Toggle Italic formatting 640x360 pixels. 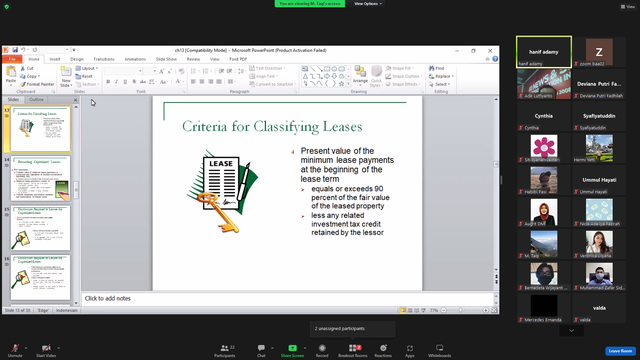(x=117, y=82)
